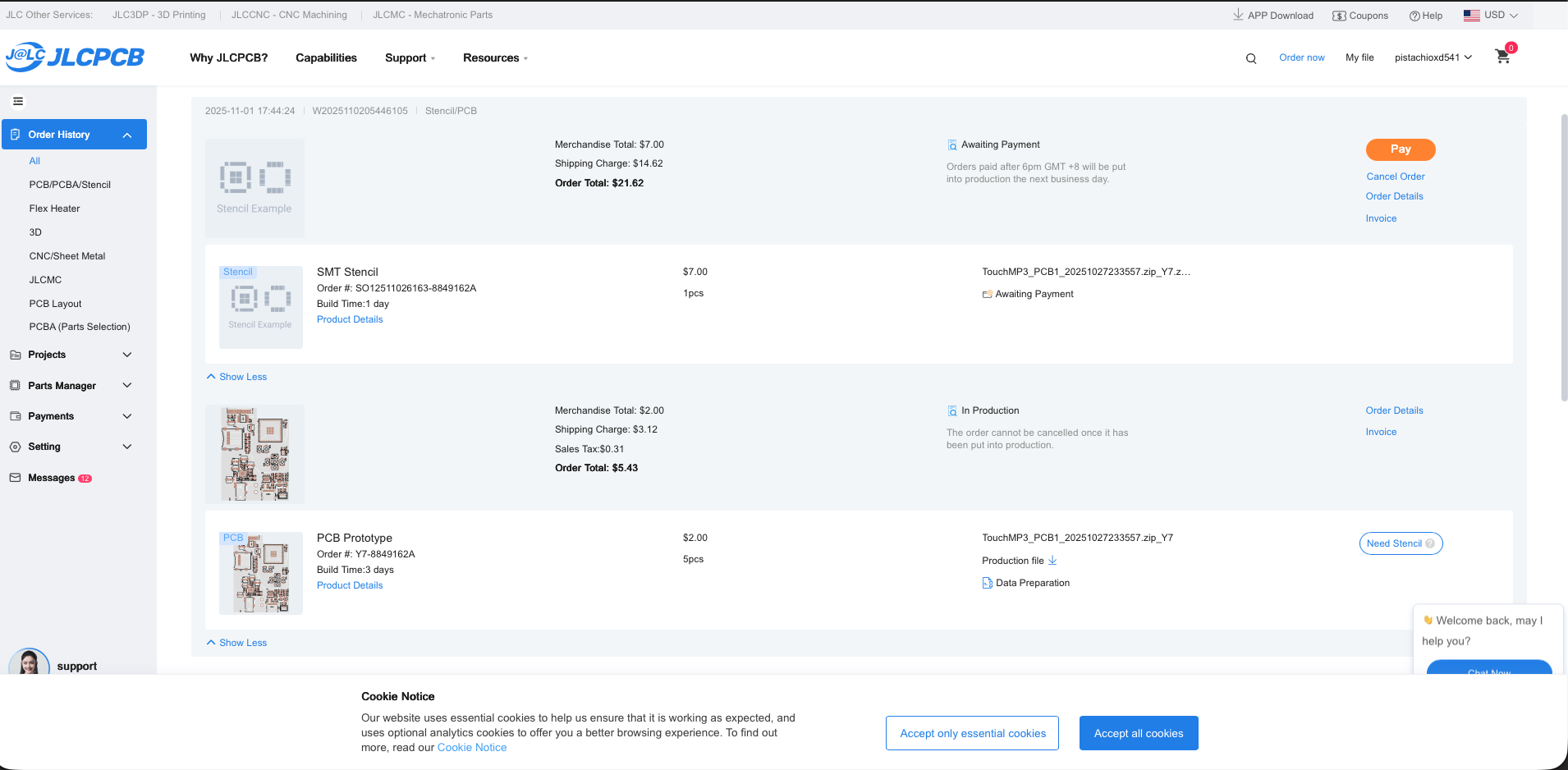Click the APP Download arrow icon
The height and width of the screenshot is (770, 1568).
click(1238, 15)
